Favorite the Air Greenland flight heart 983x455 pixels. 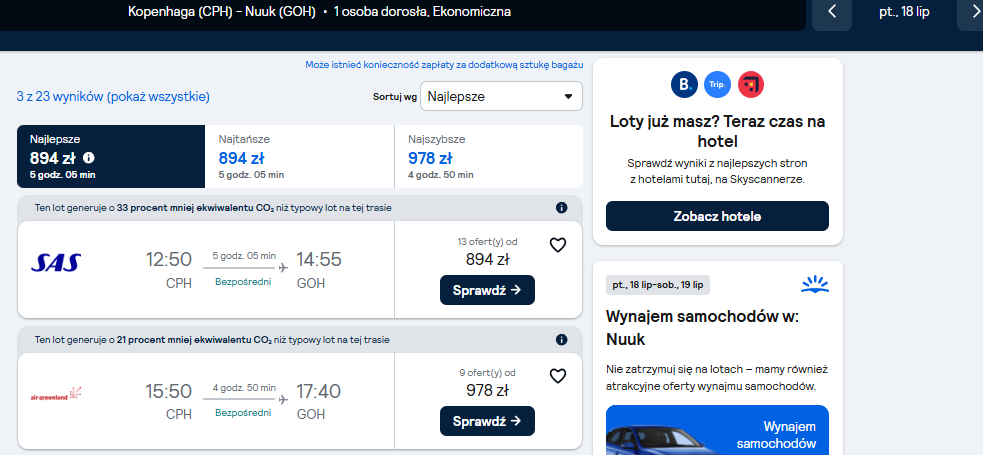pos(557,376)
